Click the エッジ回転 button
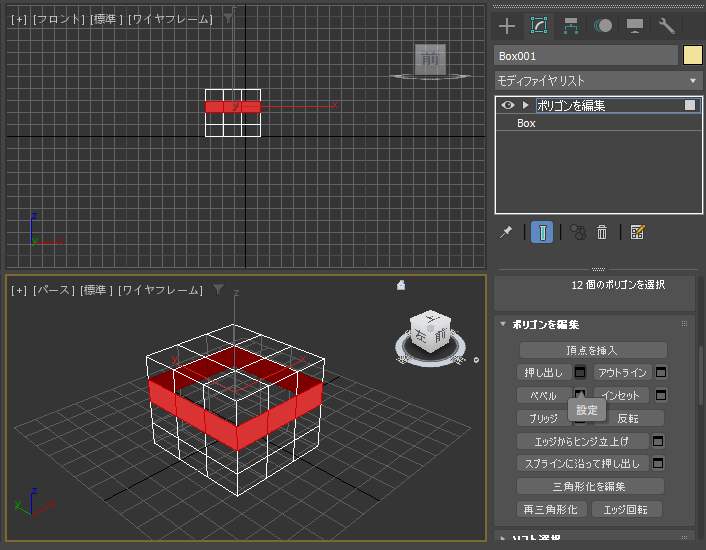 coord(626,509)
